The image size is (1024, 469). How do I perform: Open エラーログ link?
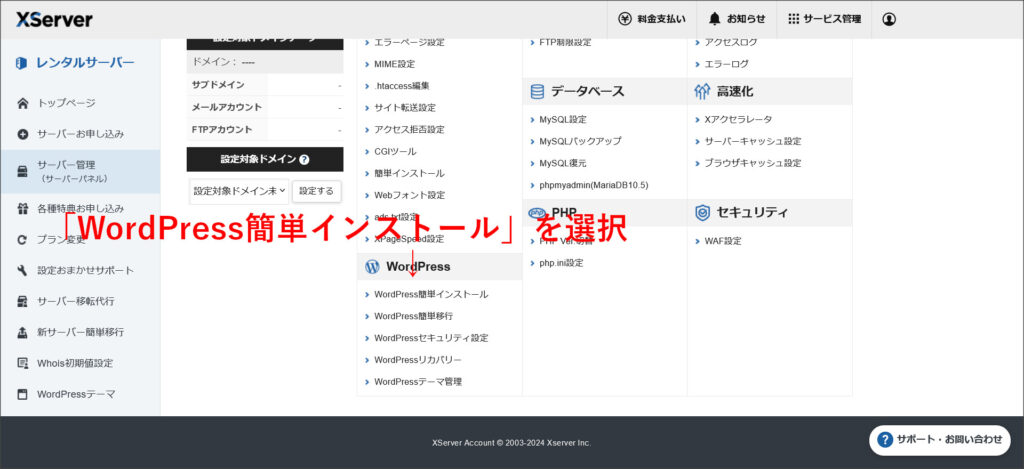coord(726,64)
